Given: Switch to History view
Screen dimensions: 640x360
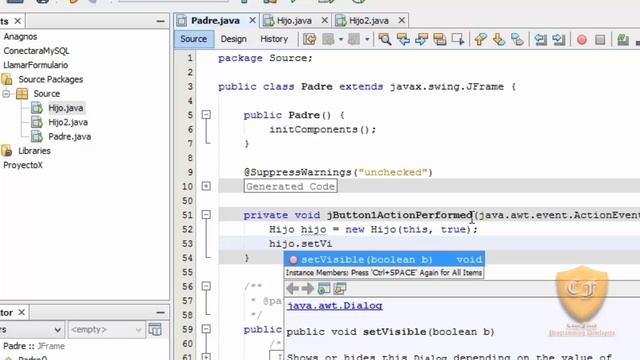Looking at the screenshot, I should [x=274, y=39].
